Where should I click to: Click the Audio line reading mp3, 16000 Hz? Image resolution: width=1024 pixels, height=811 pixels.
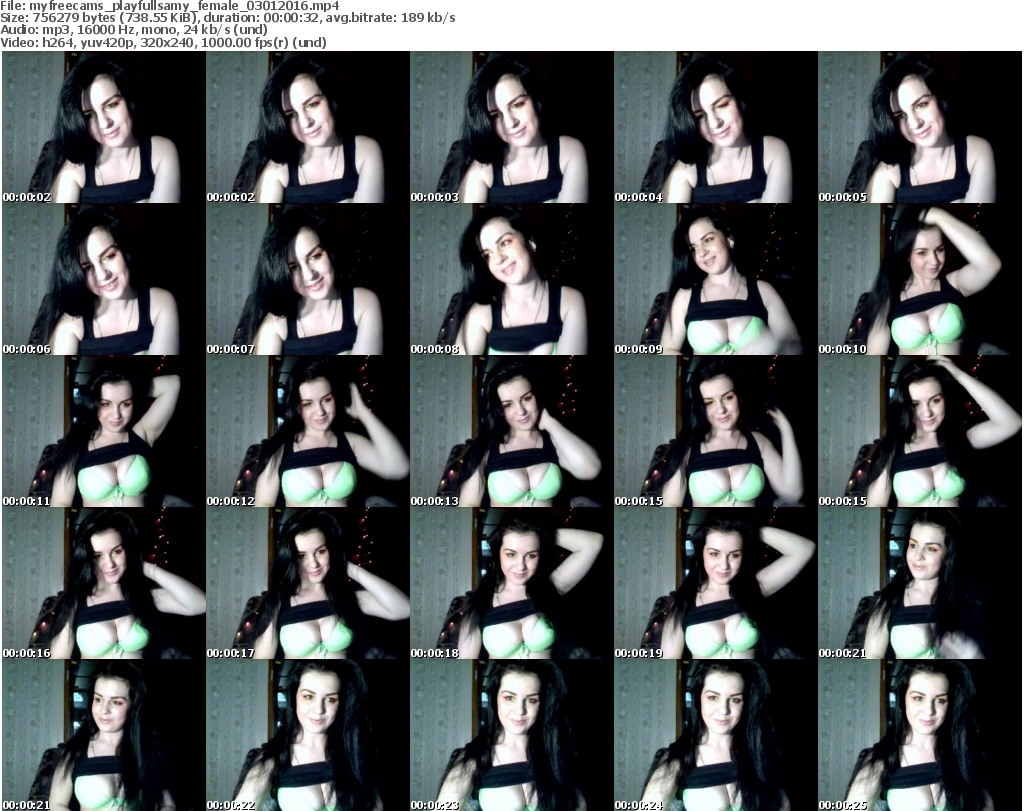coord(134,30)
